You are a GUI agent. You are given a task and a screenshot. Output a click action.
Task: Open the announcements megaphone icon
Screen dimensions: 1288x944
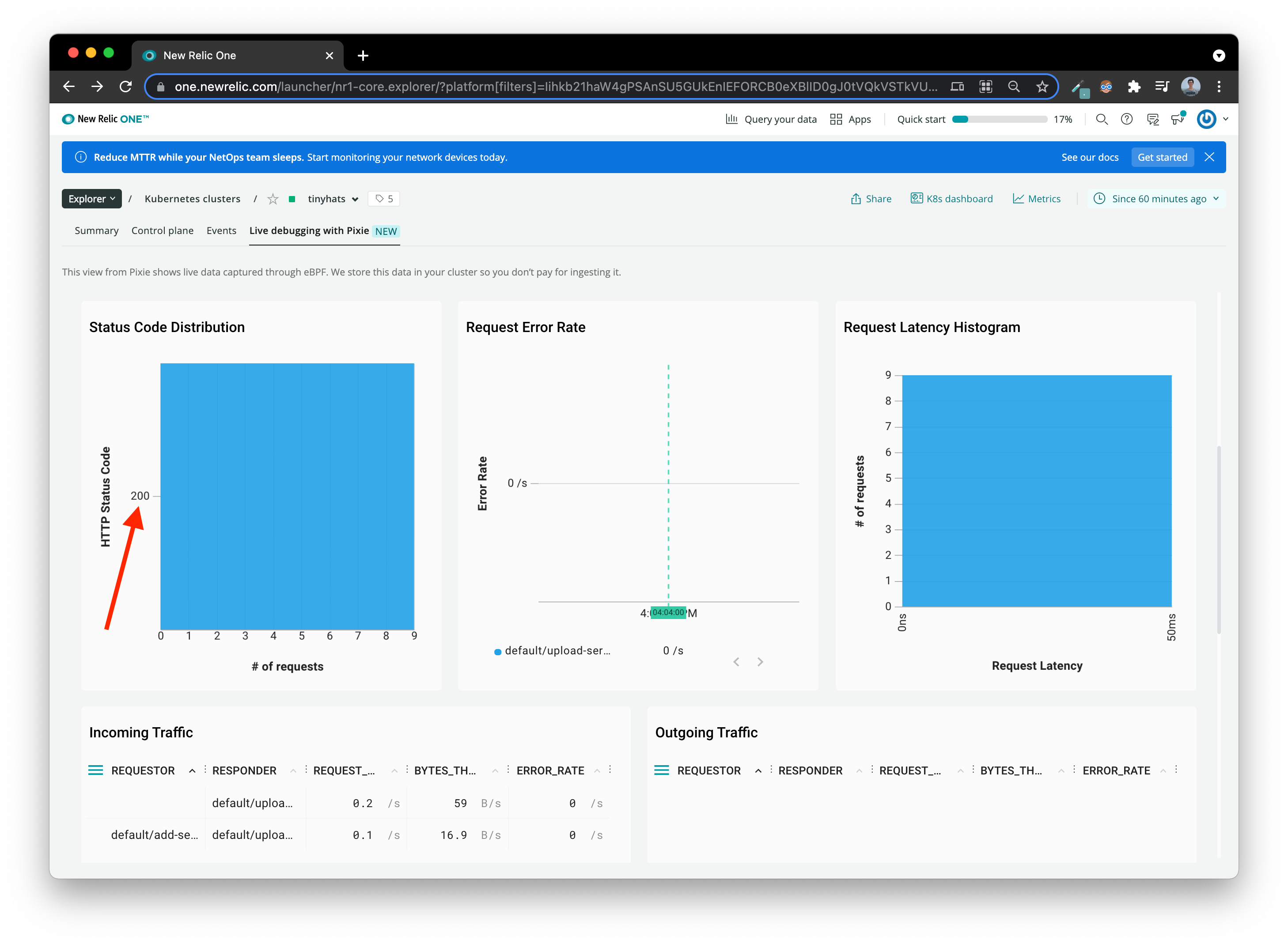click(1178, 119)
